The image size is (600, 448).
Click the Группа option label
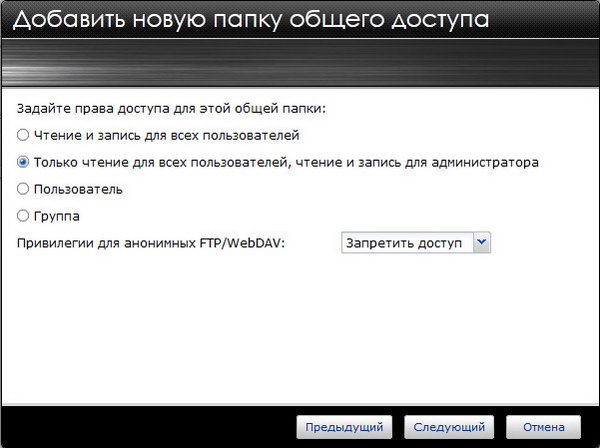tap(57, 215)
